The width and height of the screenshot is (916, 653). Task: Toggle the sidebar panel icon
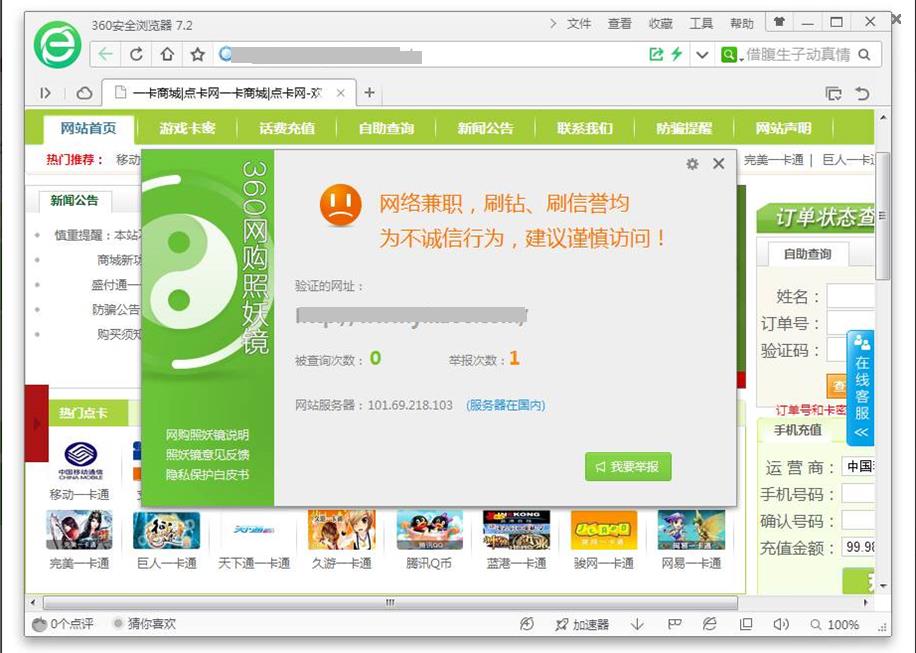(x=46, y=93)
